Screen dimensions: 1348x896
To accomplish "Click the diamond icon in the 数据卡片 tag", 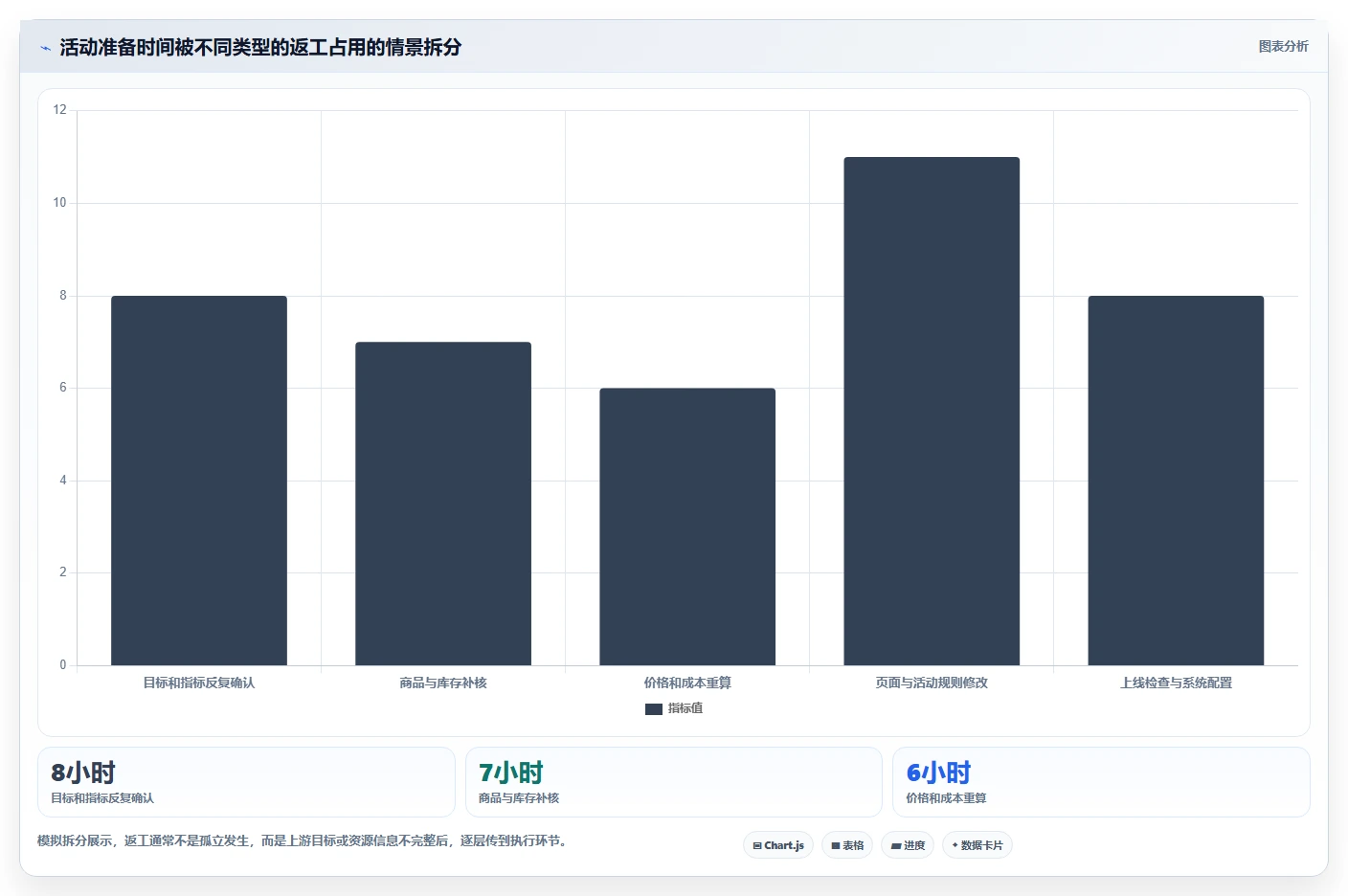I will click(955, 845).
